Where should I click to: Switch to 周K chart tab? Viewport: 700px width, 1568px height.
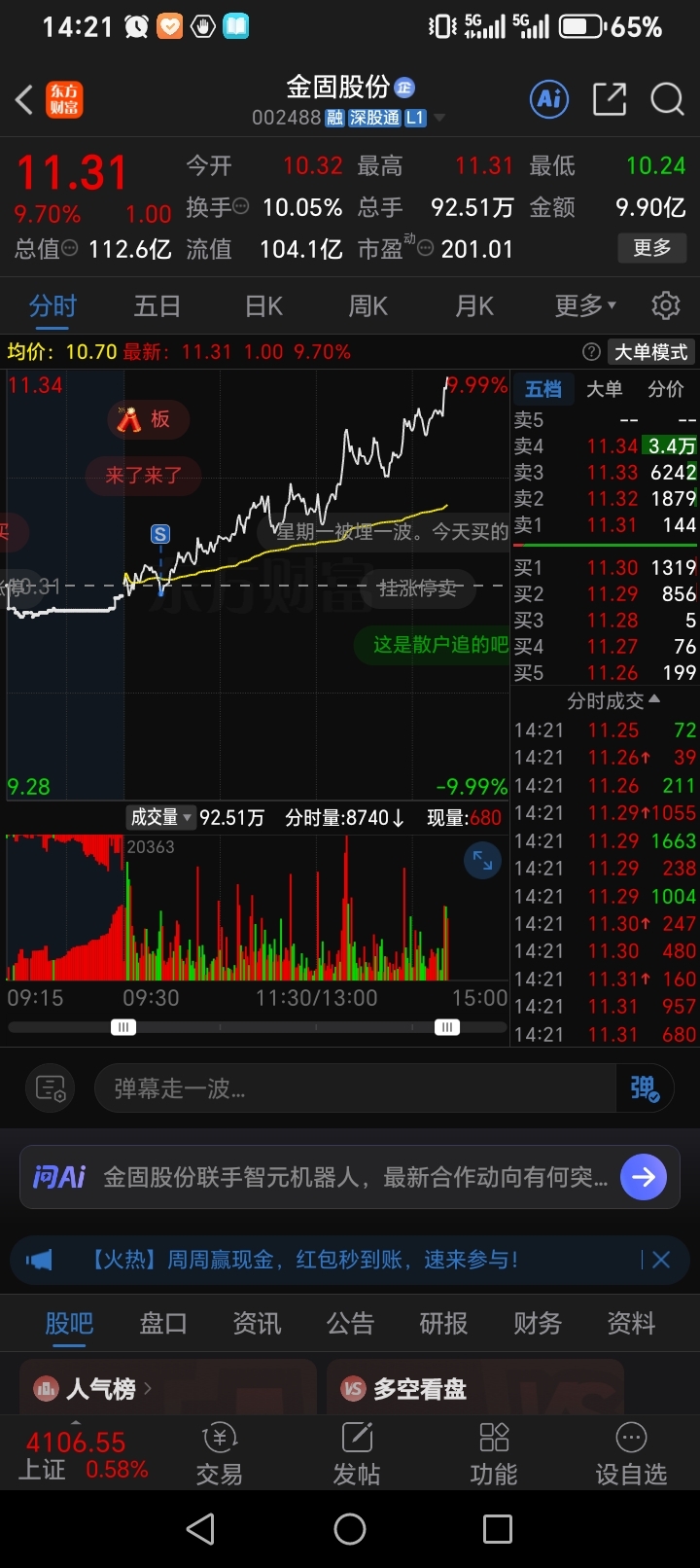[368, 306]
